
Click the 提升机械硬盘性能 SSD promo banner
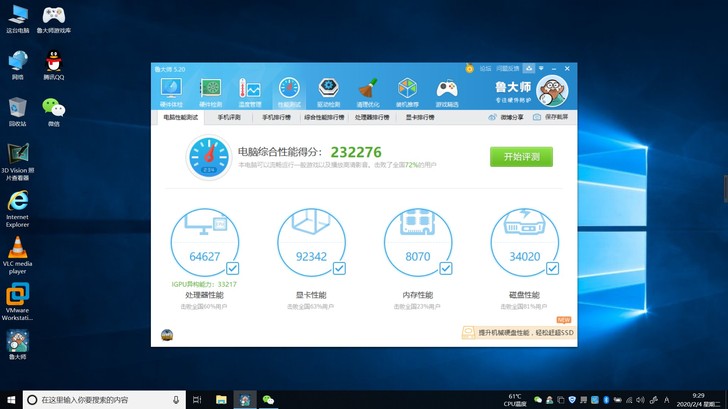click(x=519, y=332)
